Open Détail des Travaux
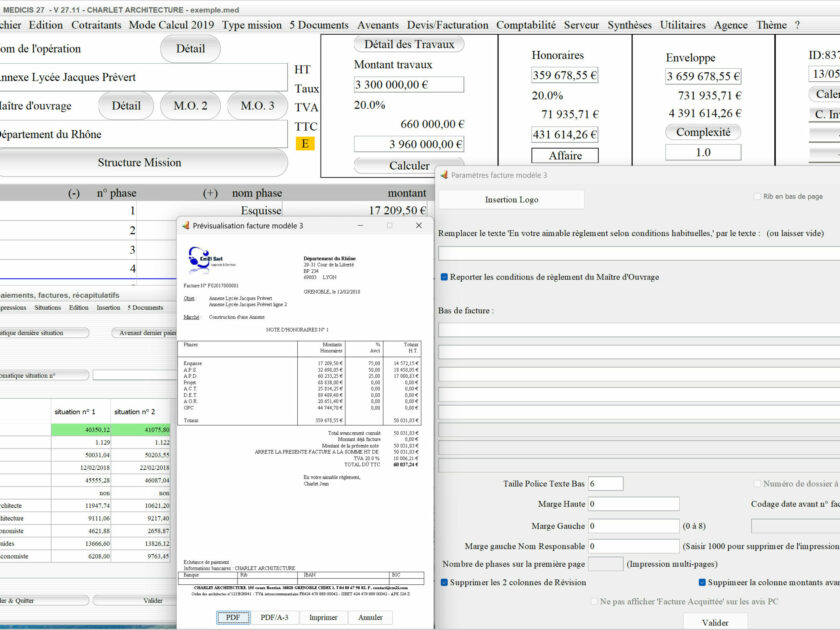Screen dimensions: 840x630 pyautogui.click(x=409, y=44)
